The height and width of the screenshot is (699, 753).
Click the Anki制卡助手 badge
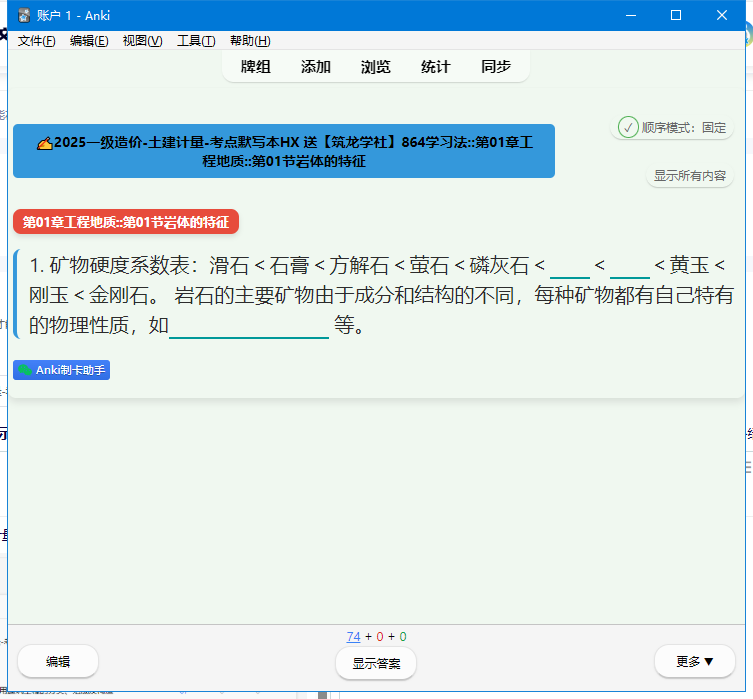click(61, 370)
